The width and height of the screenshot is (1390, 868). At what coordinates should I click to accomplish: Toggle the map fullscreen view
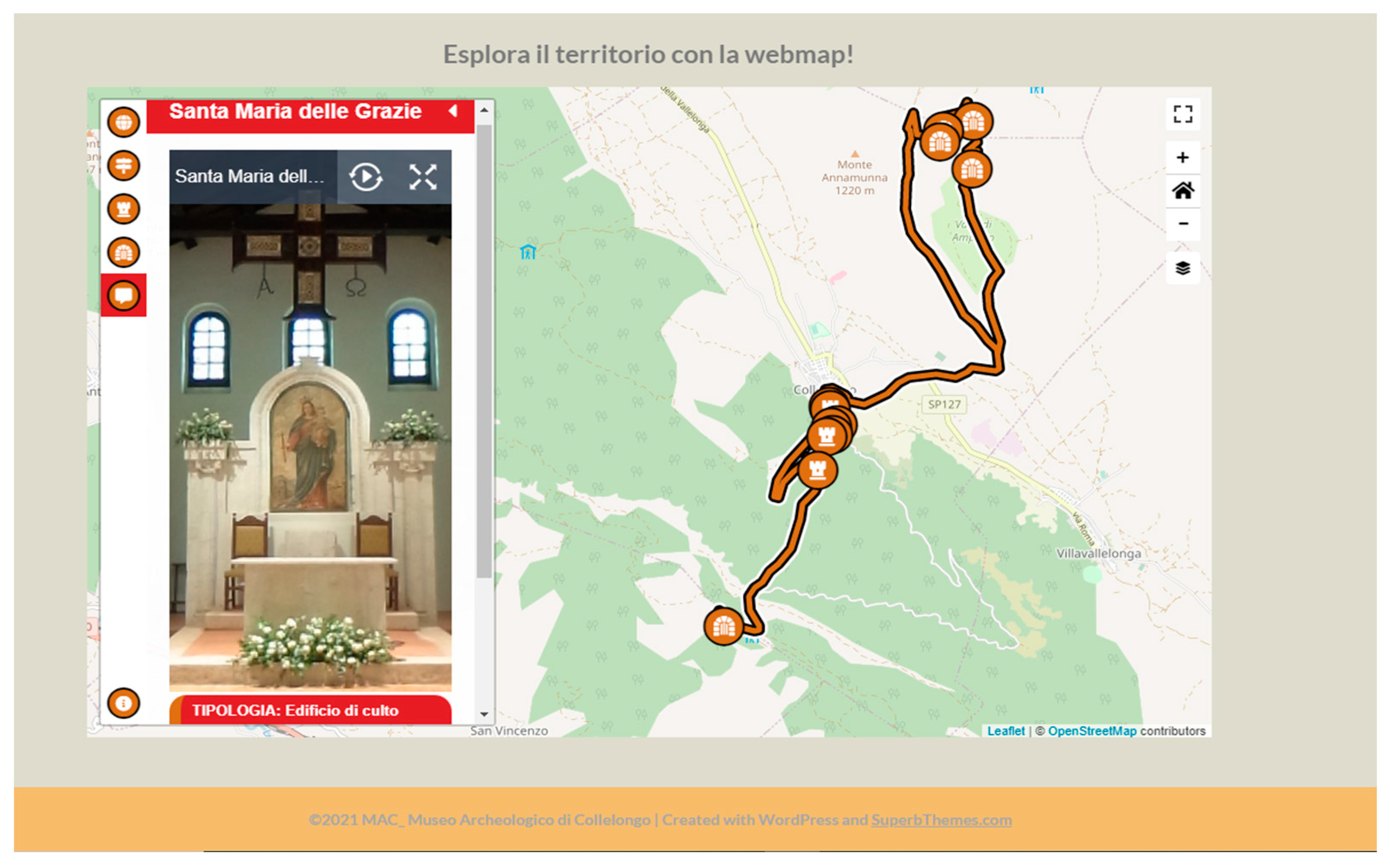pyautogui.click(x=1183, y=114)
